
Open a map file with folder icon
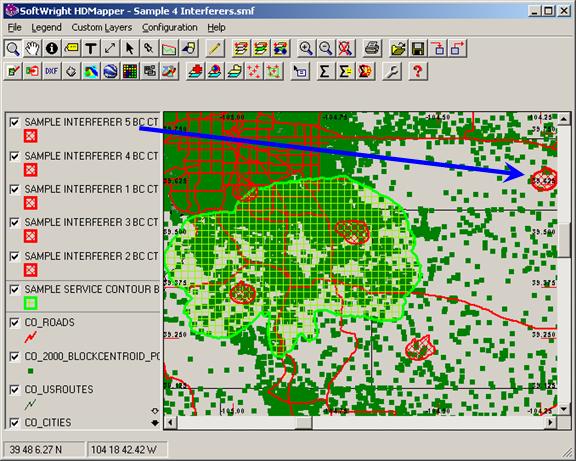coord(399,48)
